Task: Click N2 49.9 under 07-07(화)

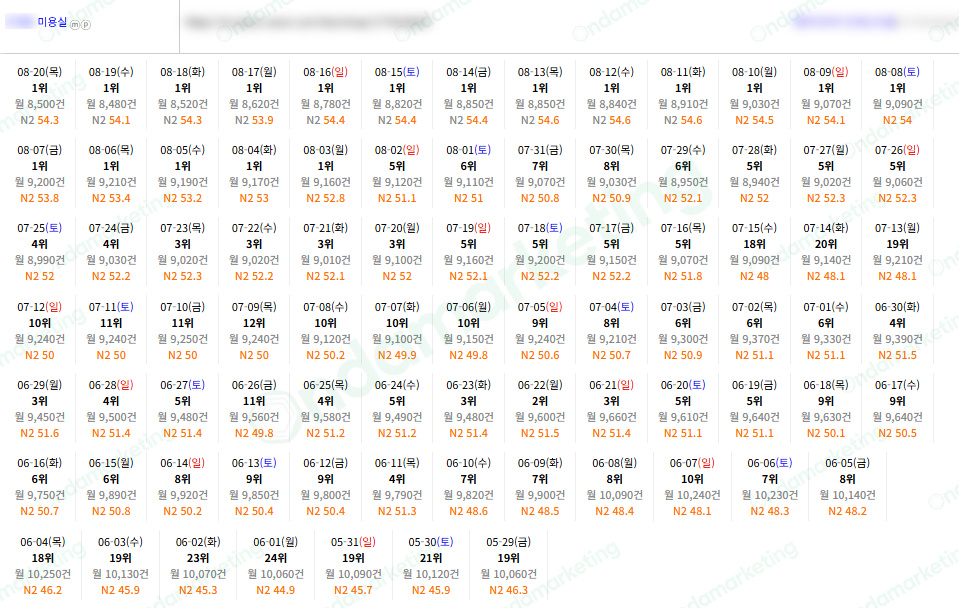Action: pos(398,355)
